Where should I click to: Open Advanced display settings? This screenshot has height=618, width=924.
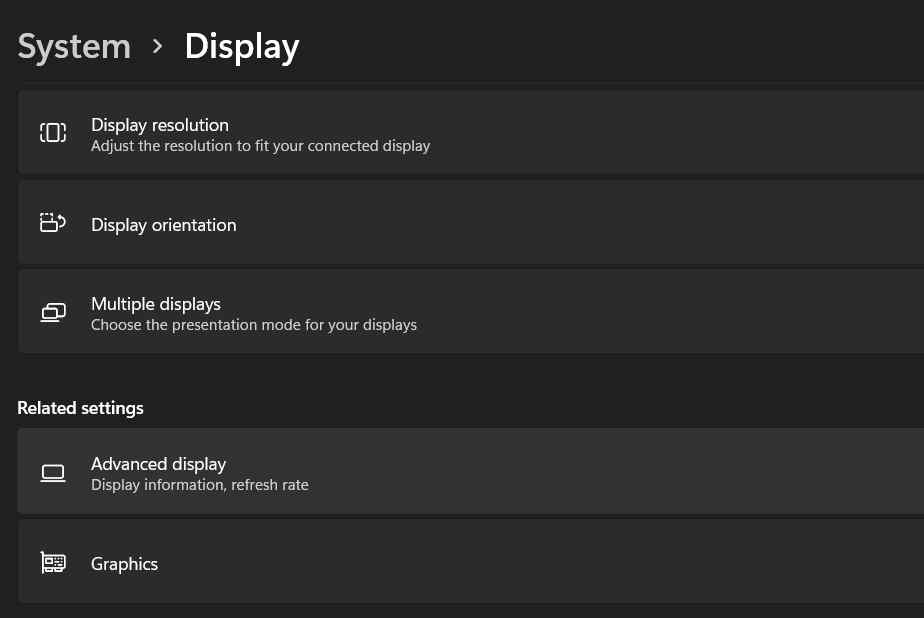coord(471,471)
